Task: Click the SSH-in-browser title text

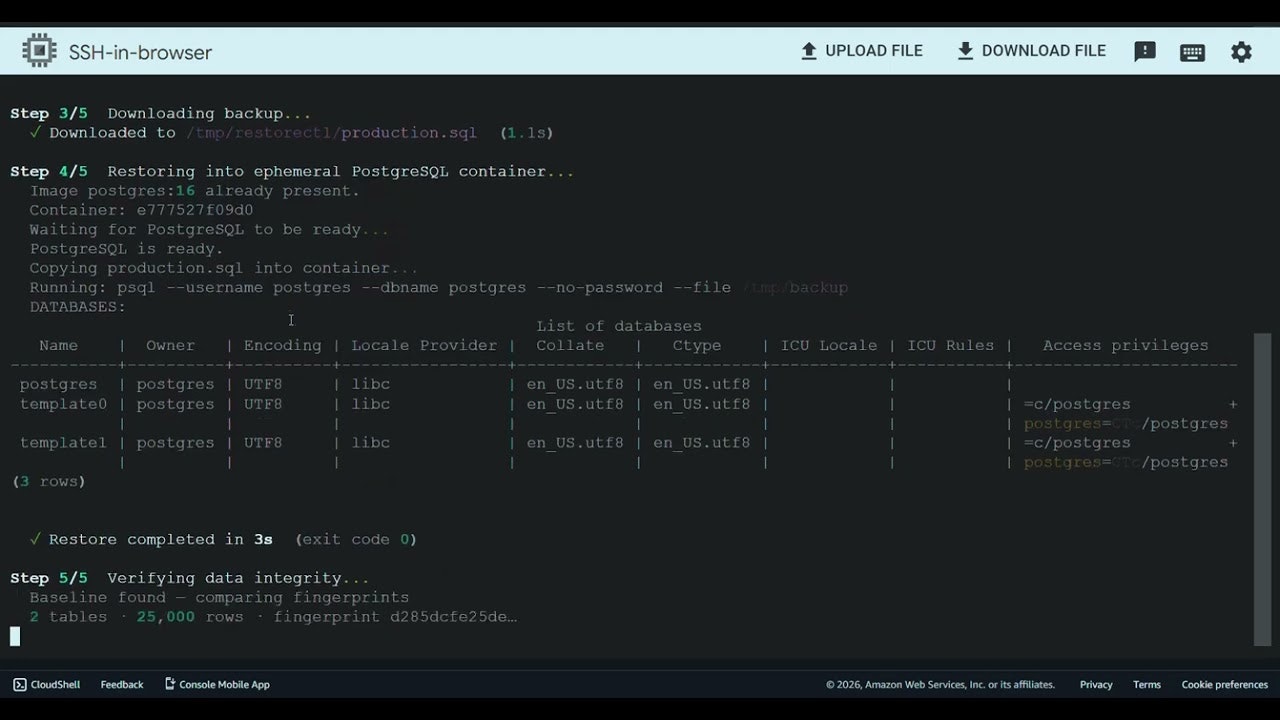Action: click(140, 52)
